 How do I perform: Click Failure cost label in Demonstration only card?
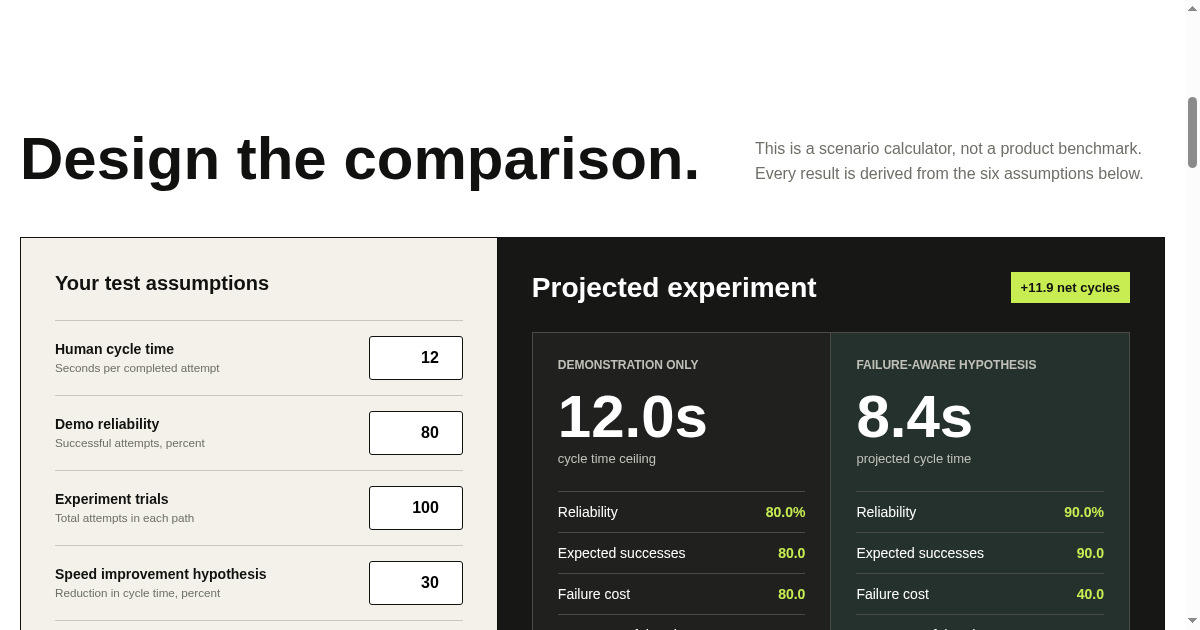[x=594, y=594]
